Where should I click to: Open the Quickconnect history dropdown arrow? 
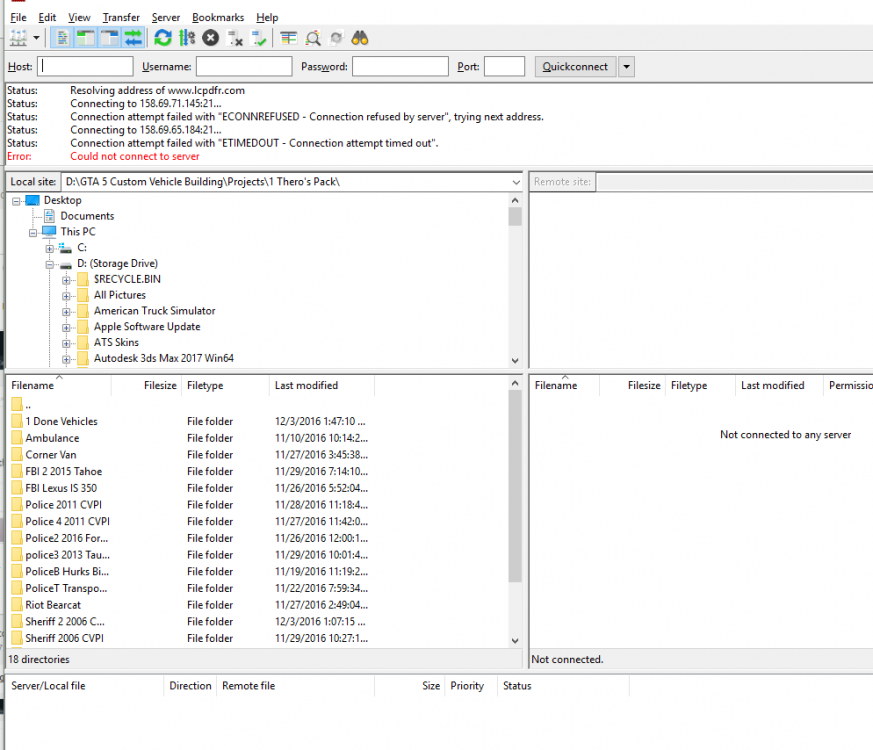click(x=626, y=67)
